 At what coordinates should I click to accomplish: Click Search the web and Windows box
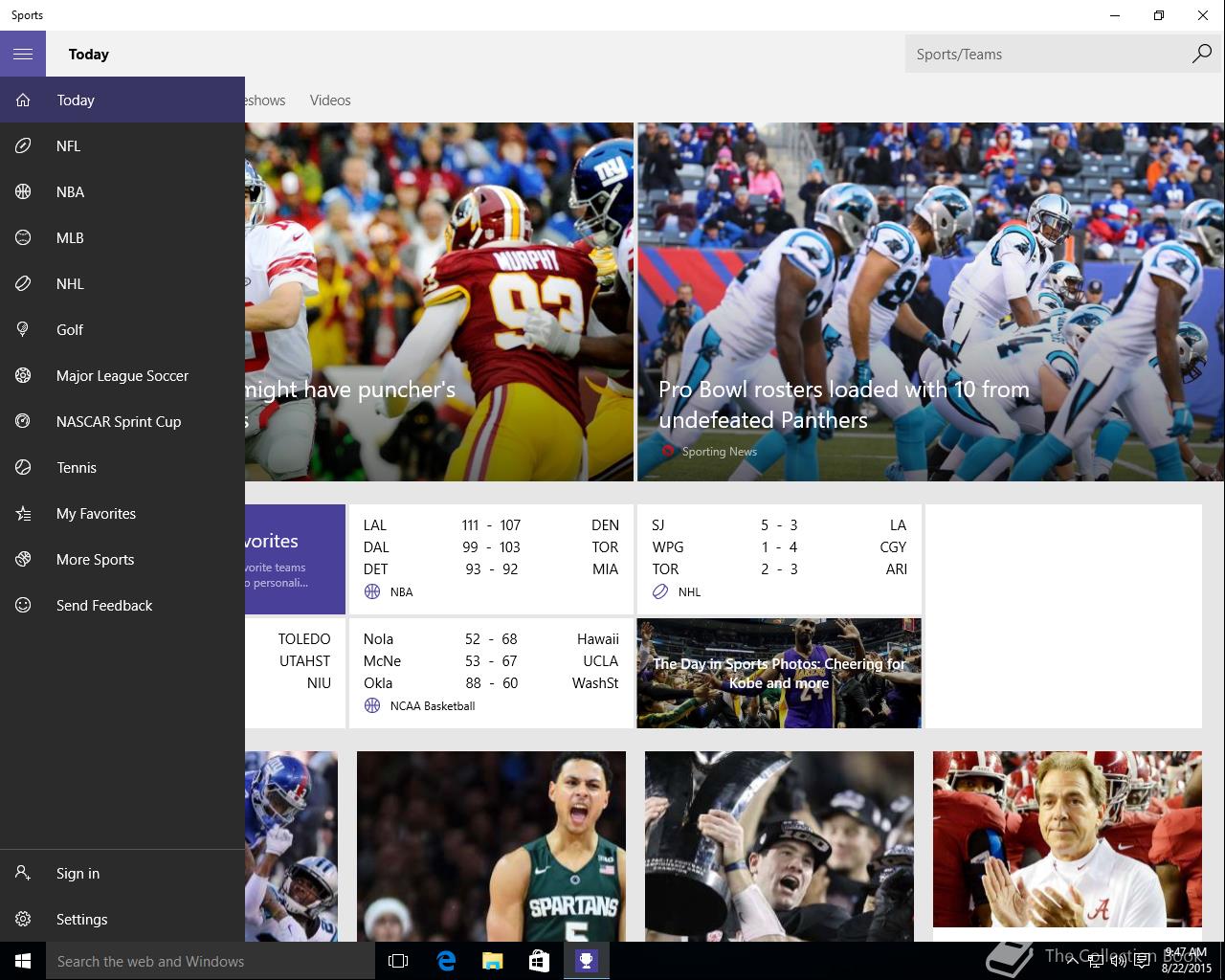point(211,961)
